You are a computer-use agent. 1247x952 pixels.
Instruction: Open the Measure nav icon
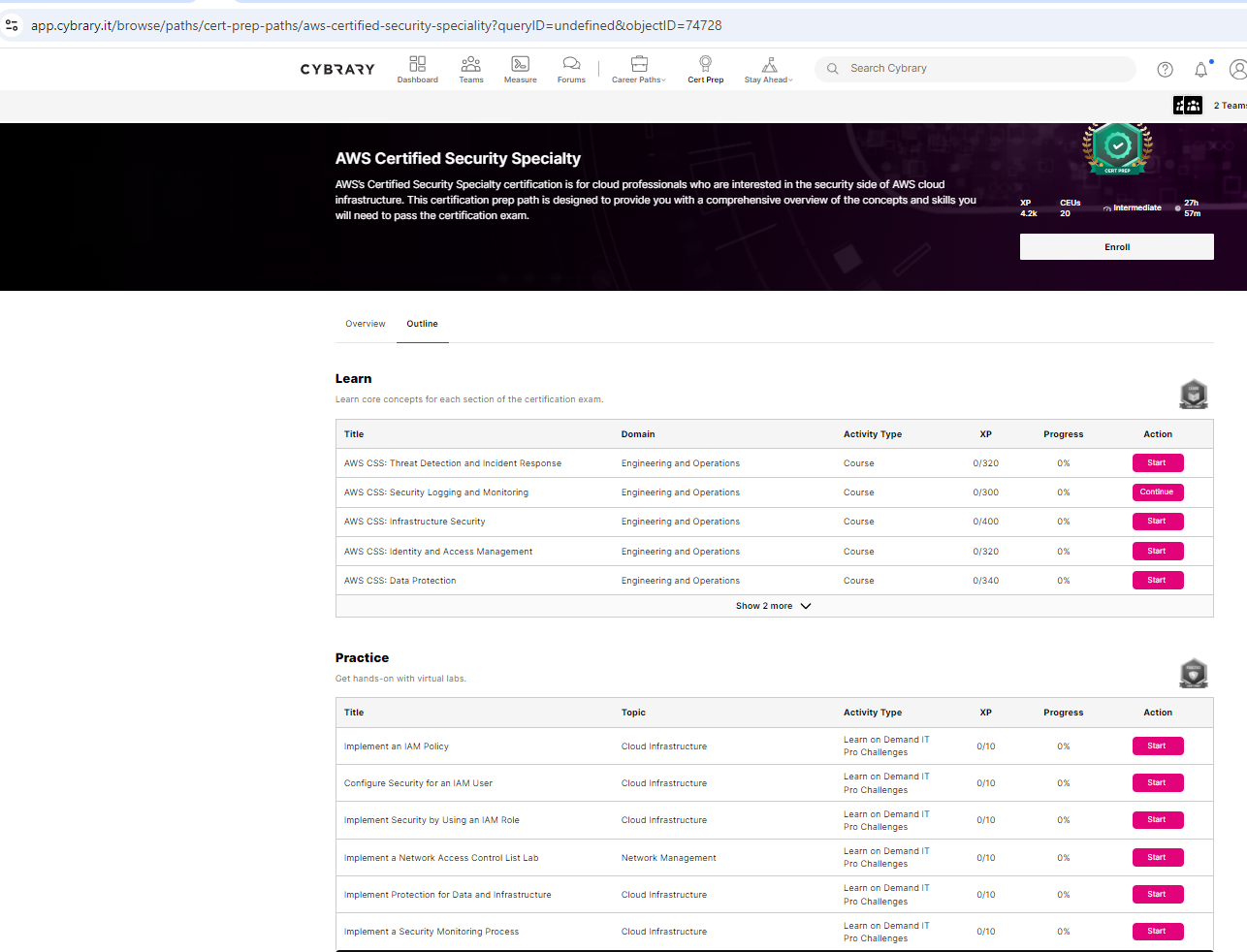coord(520,64)
